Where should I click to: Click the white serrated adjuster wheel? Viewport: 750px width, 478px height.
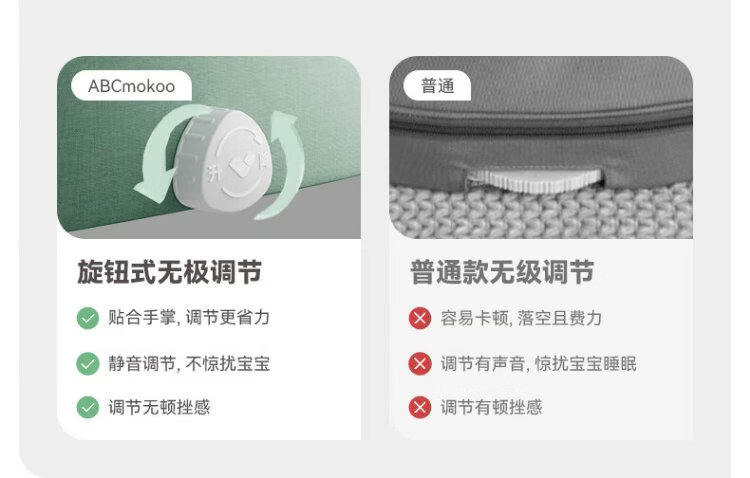(535, 181)
